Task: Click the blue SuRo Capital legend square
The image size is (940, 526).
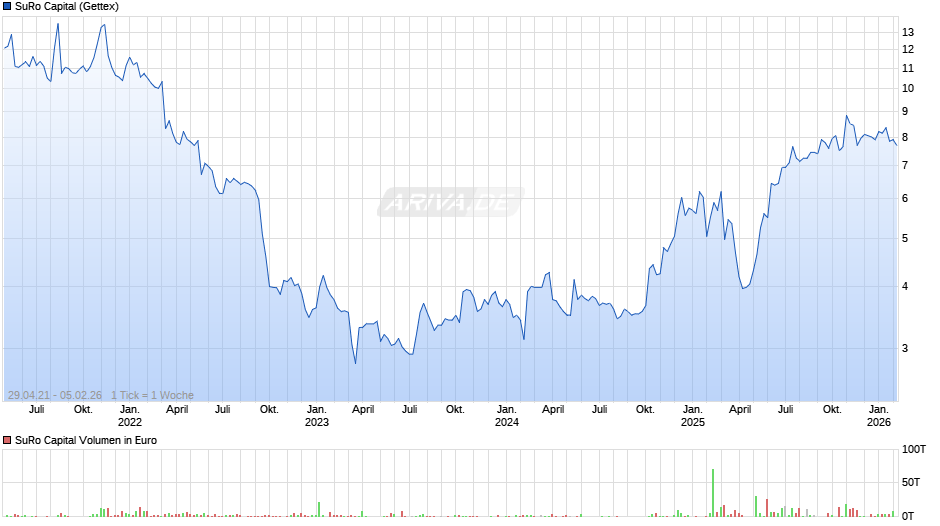Action: click(x=7, y=7)
